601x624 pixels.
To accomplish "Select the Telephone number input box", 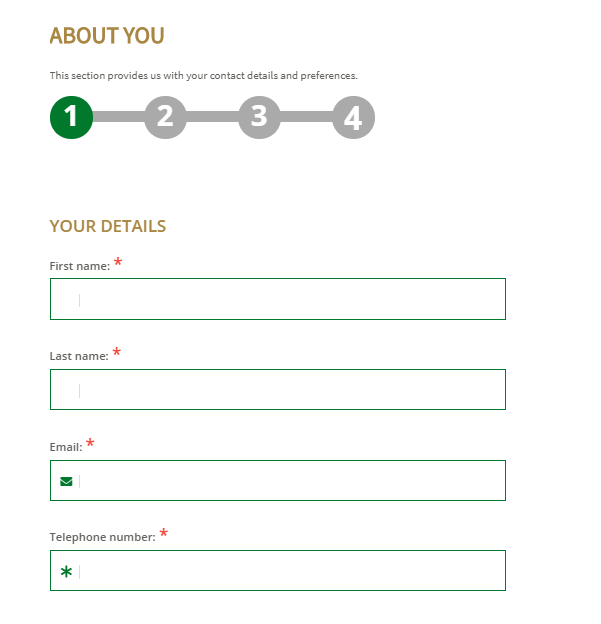I will 290,571.
